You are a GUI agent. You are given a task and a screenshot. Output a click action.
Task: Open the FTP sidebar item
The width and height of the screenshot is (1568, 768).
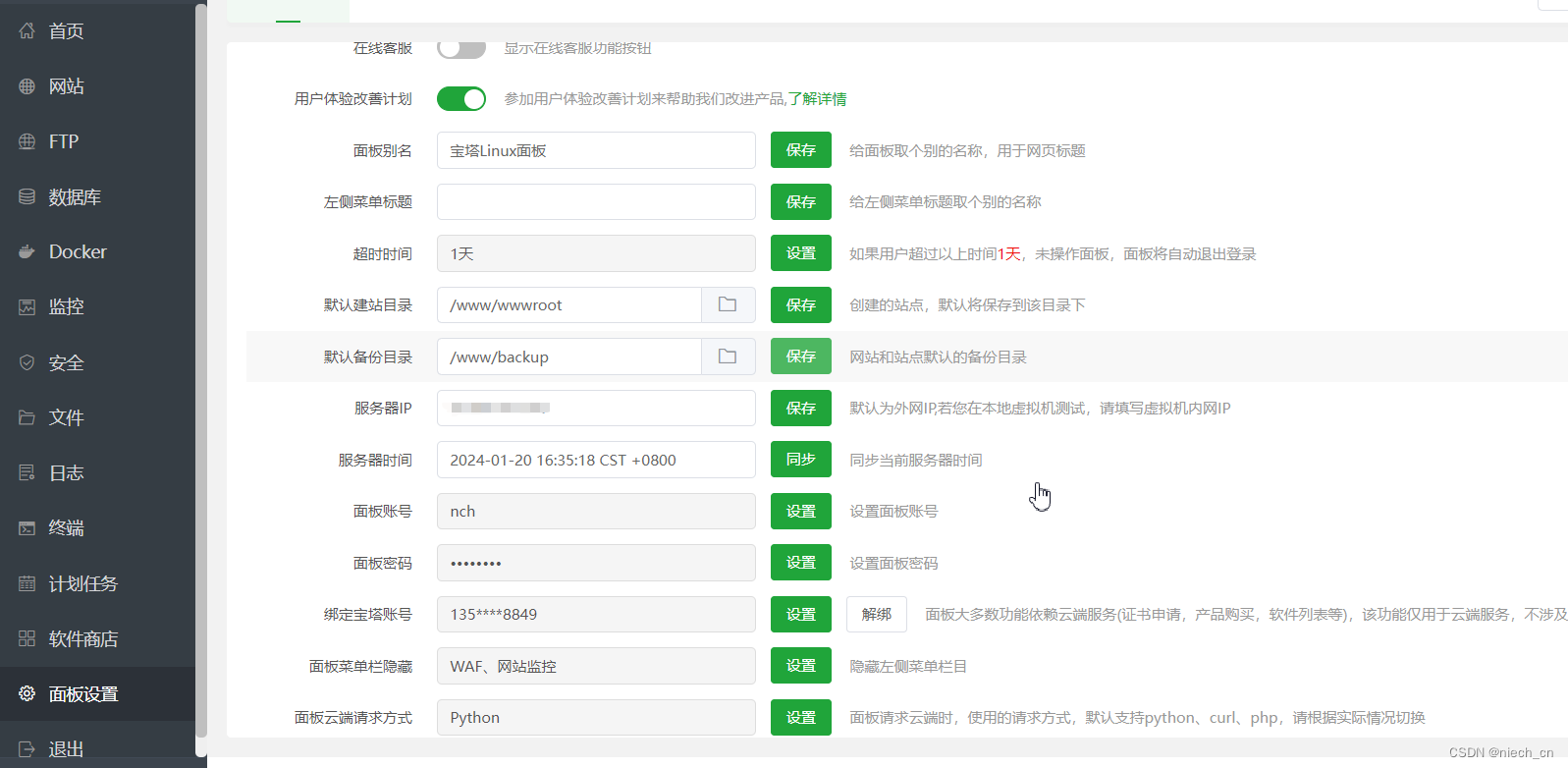(x=97, y=141)
